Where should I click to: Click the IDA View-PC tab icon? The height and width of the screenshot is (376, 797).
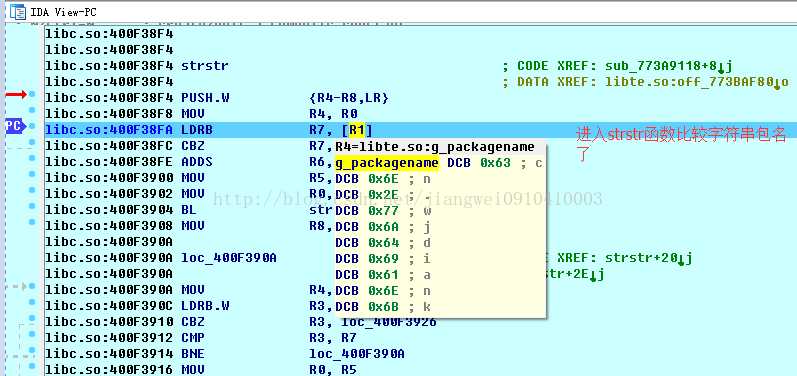click(18, 12)
